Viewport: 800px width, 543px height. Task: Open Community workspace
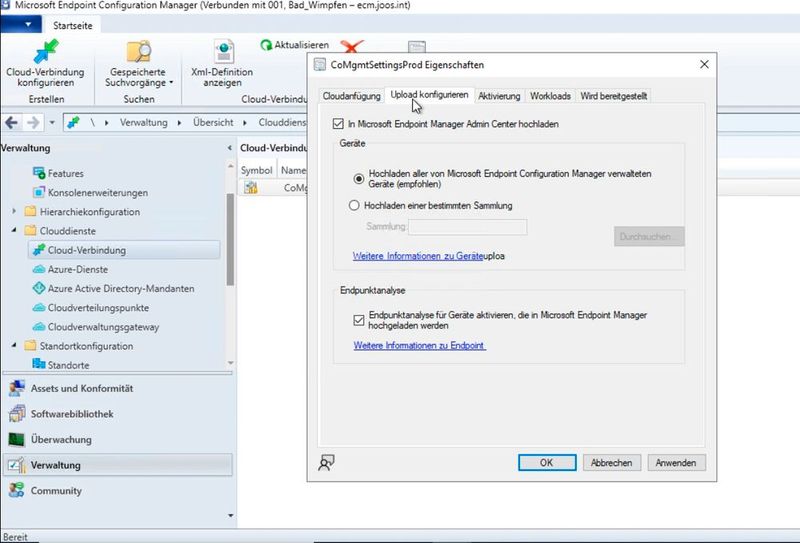click(x=117, y=490)
